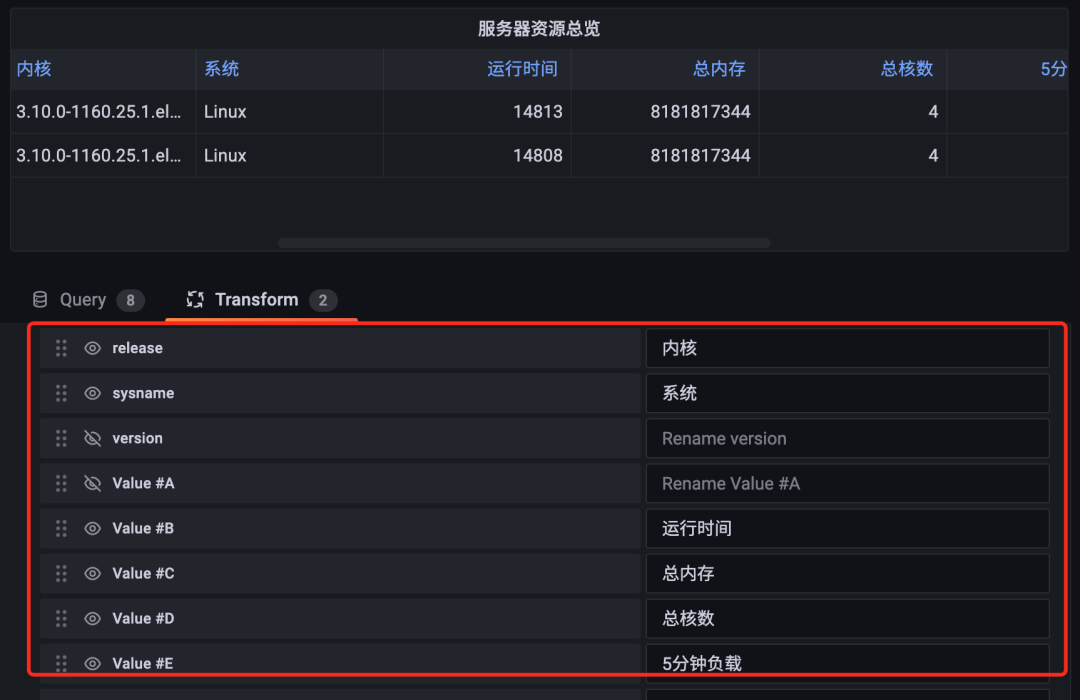This screenshot has width=1080, height=700.
Task: Click the Query database icon
Action: [x=40, y=300]
